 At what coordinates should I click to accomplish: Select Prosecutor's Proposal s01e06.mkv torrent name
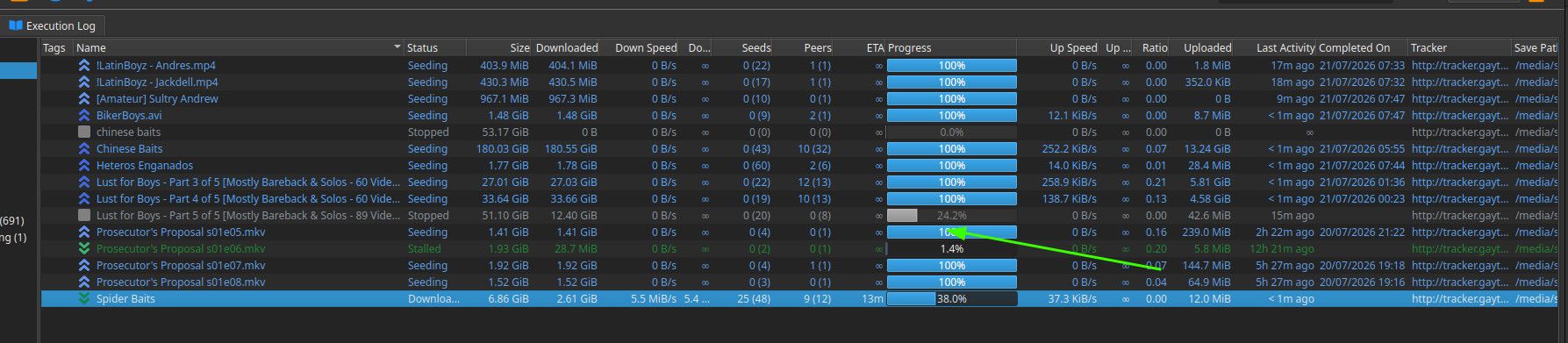pos(181,248)
